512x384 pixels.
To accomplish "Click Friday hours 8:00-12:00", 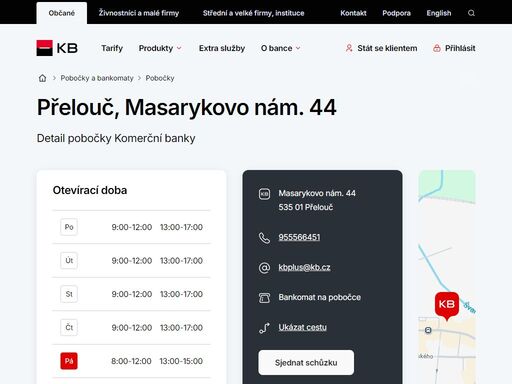I will pos(131,361).
